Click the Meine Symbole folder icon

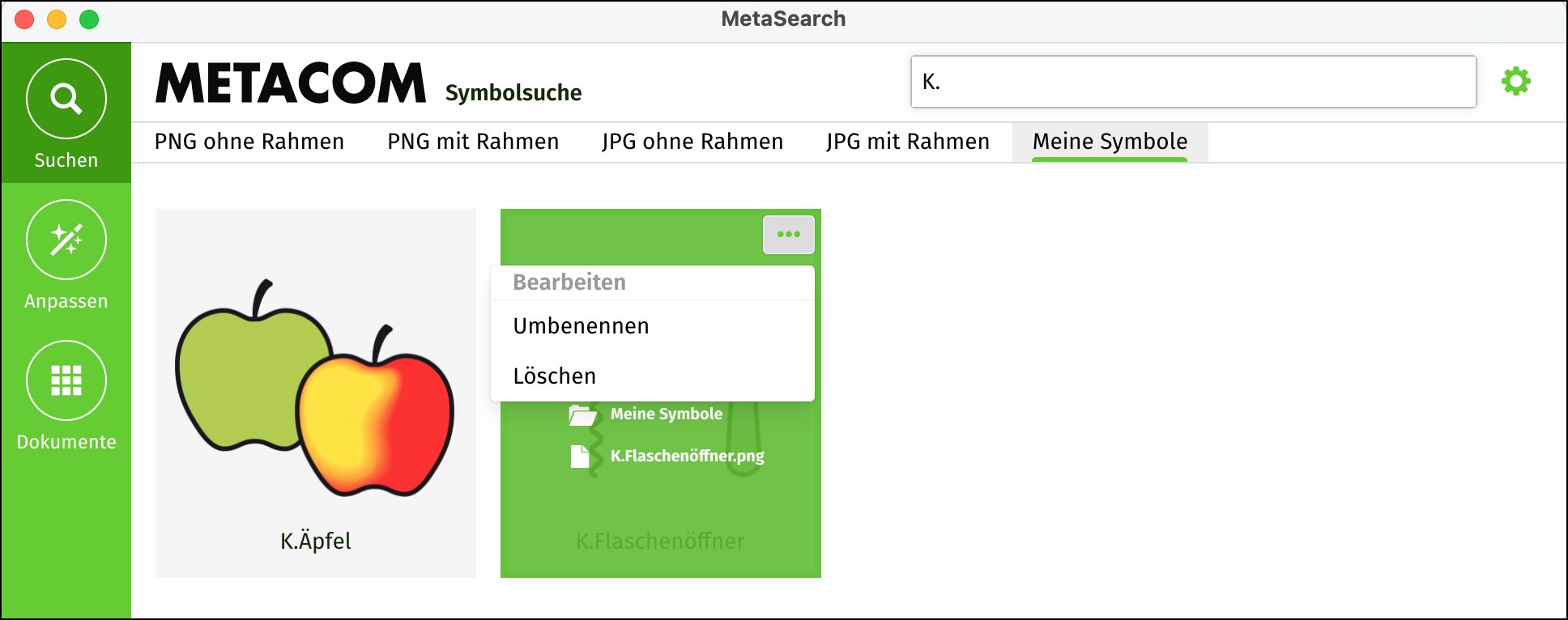coord(582,415)
